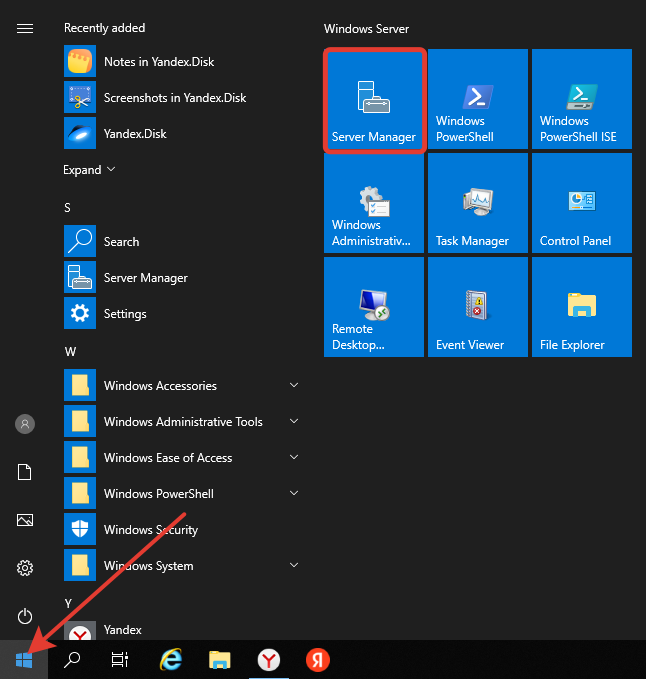This screenshot has height=679, width=646.
Task: Click the S letter section header
Action: point(68,208)
